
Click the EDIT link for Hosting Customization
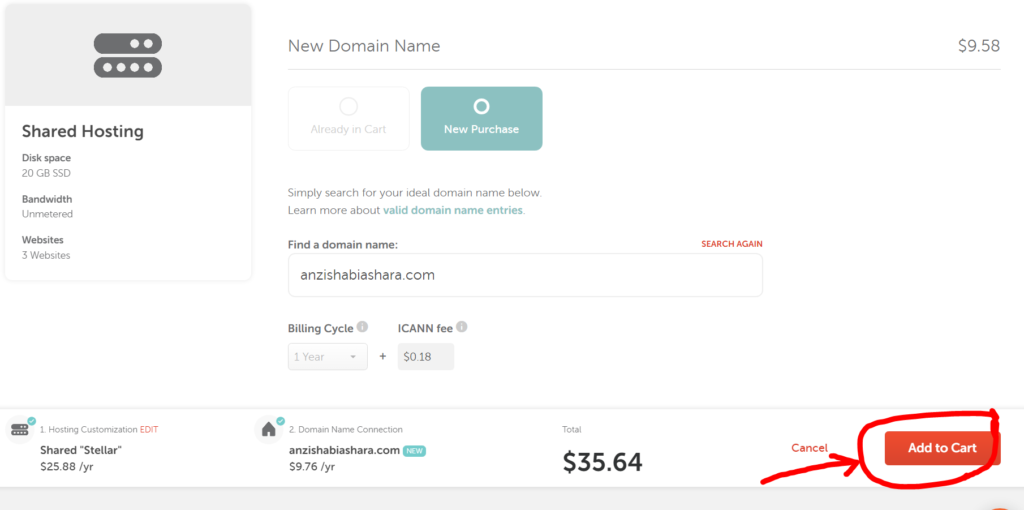149,430
